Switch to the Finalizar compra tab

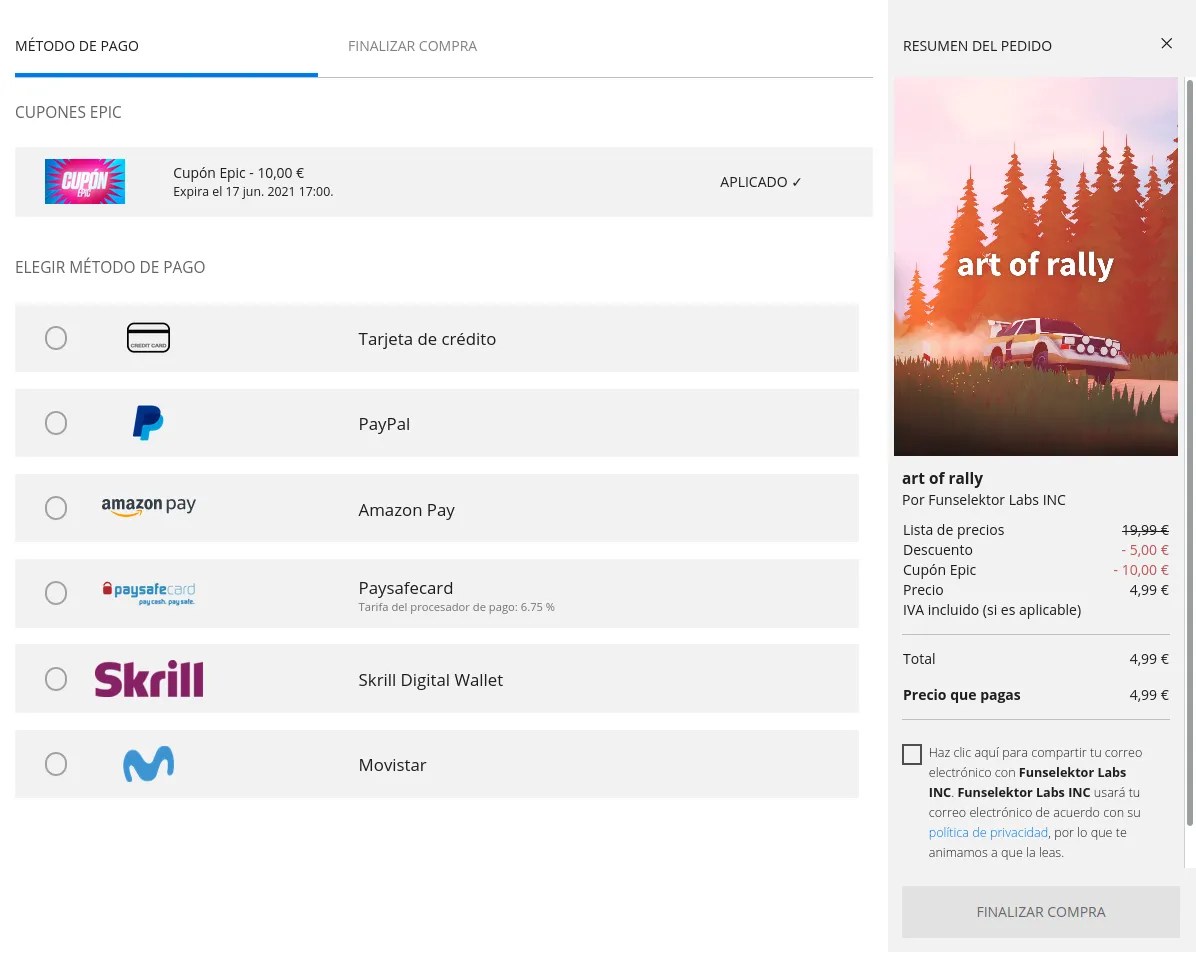pyautogui.click(x=413, y=46)
